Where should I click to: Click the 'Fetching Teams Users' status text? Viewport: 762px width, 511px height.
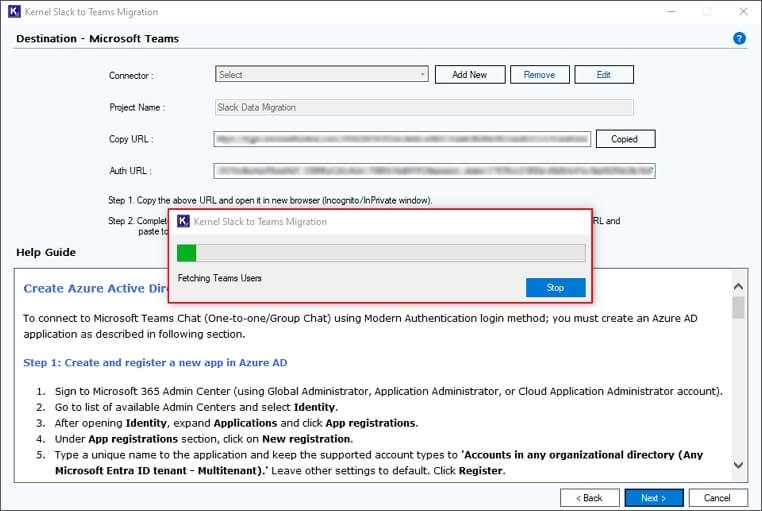[x=220, y=278]
